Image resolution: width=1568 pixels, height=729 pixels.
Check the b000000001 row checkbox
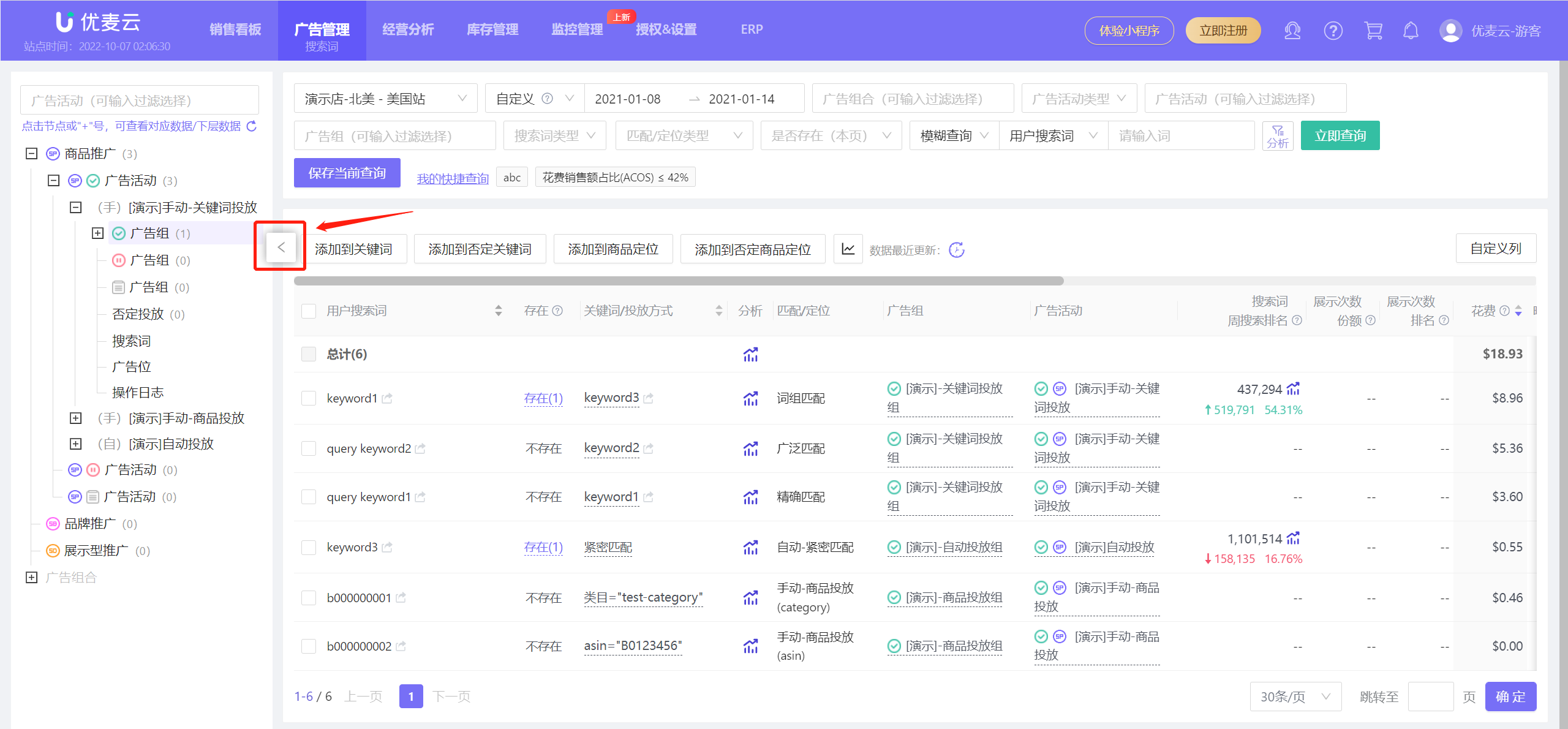tap(309, 598)
